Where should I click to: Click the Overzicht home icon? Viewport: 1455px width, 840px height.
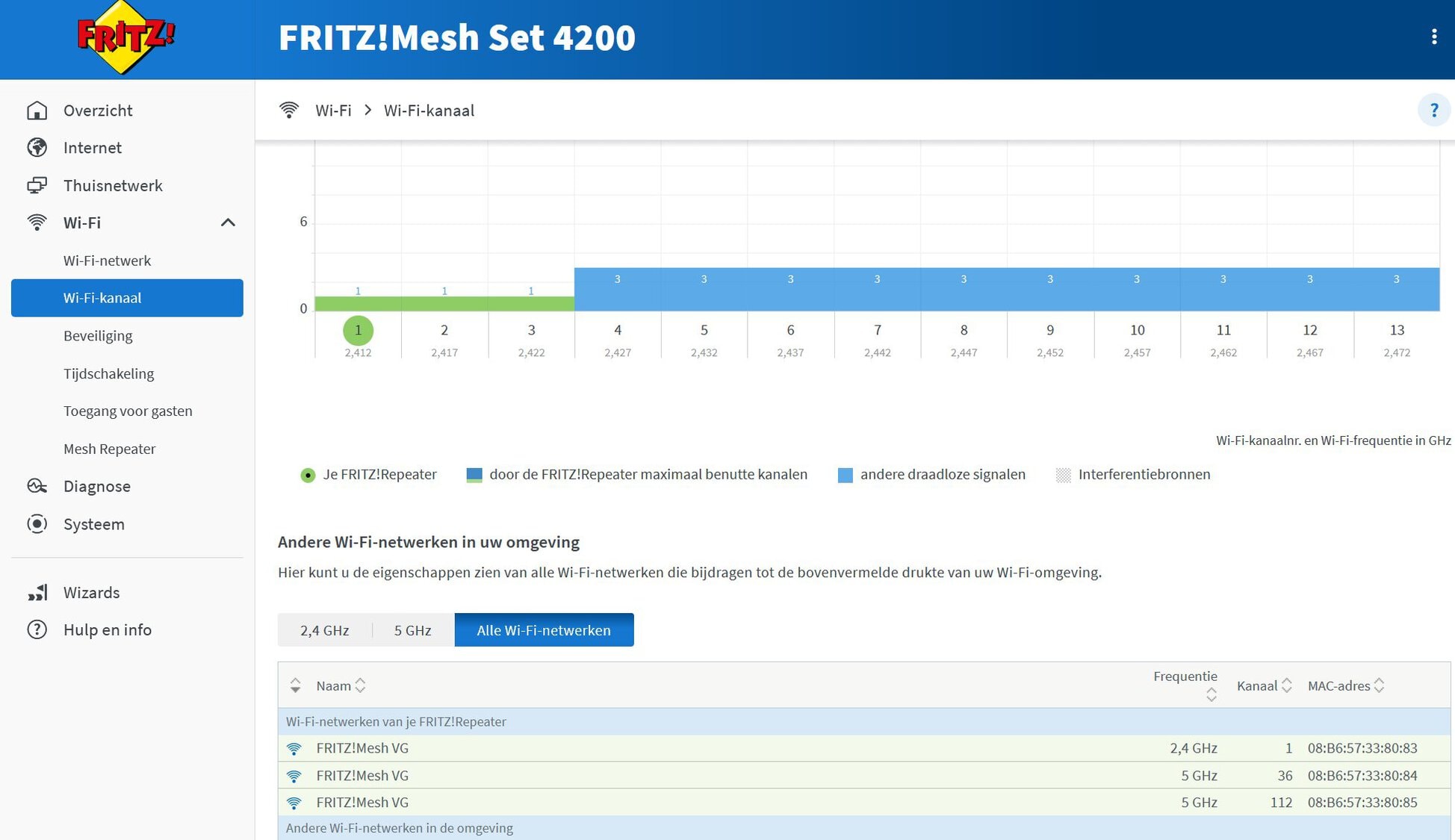[37, 111]
